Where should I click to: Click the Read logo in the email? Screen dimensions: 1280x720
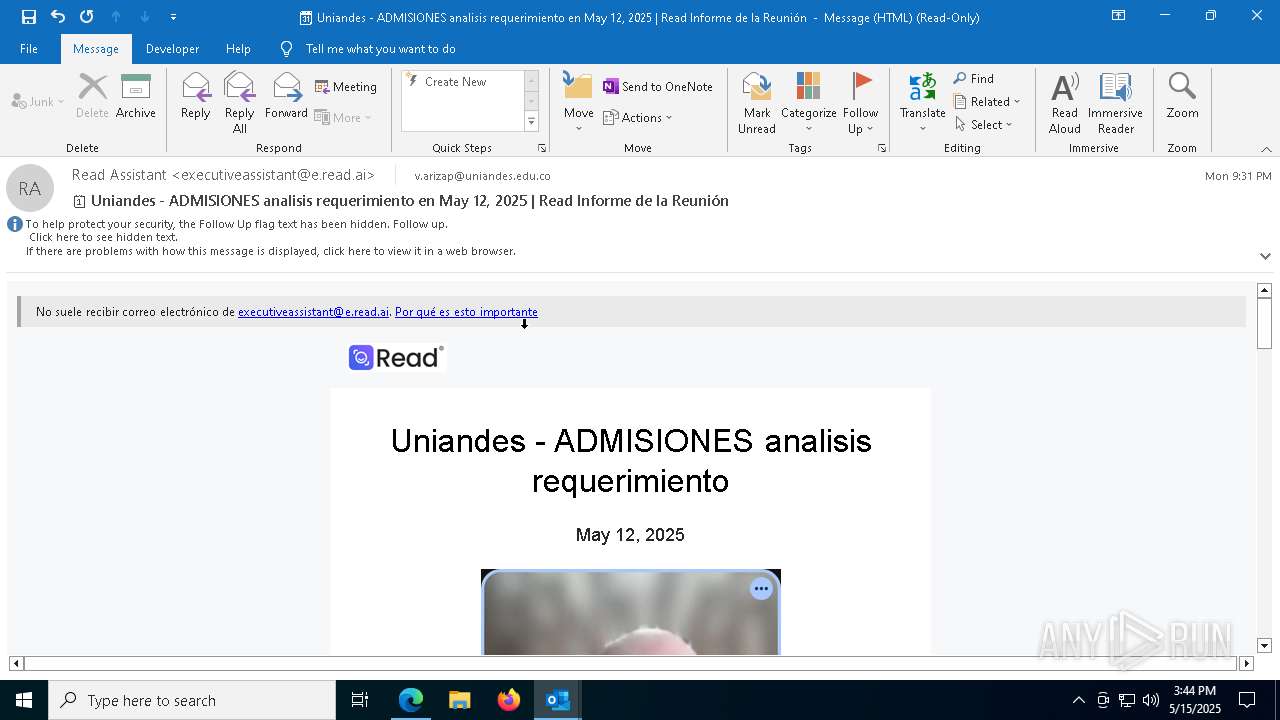(x=396, y=357)
